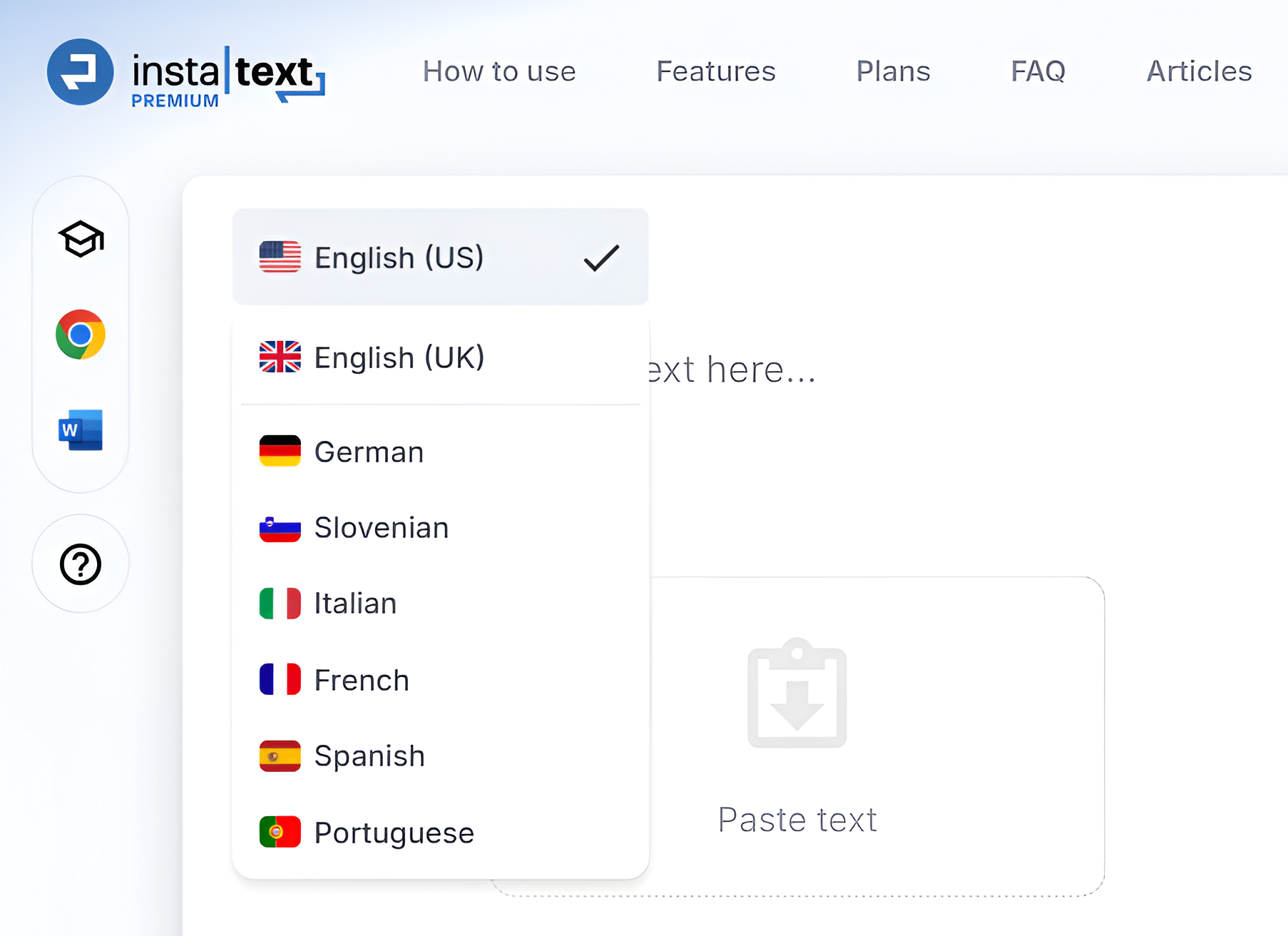The width and height of the screenshot is (1288, 936).
Task: Click the Paste text area
Action: coord(797,819)
